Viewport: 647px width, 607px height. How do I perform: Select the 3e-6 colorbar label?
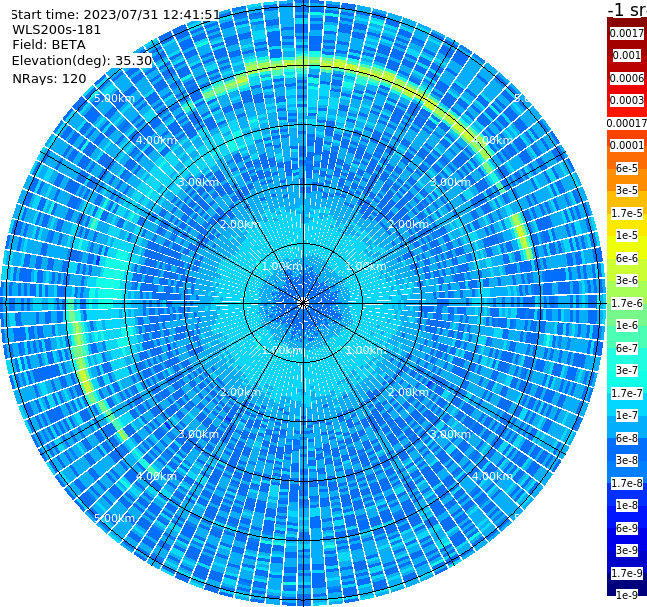(627, 280)
